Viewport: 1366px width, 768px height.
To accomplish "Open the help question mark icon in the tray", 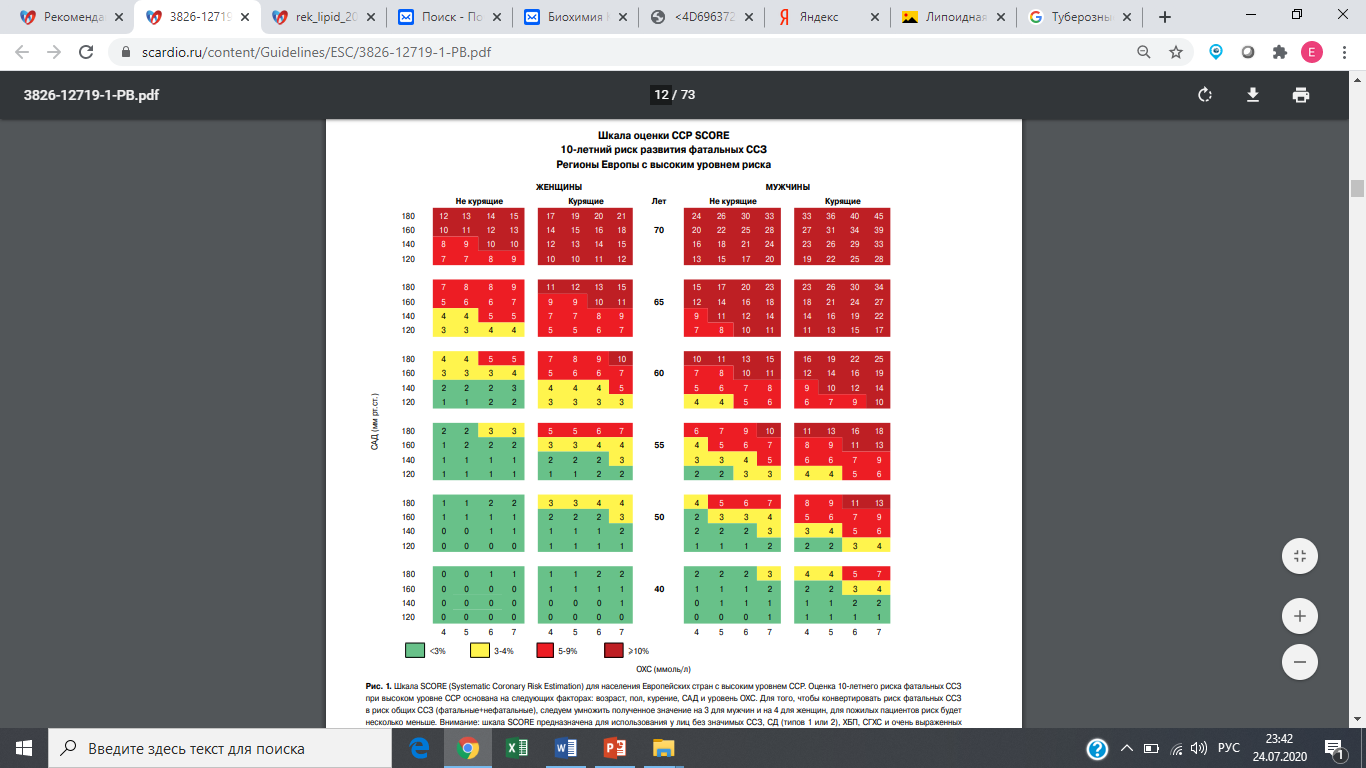I will 1097,748.
